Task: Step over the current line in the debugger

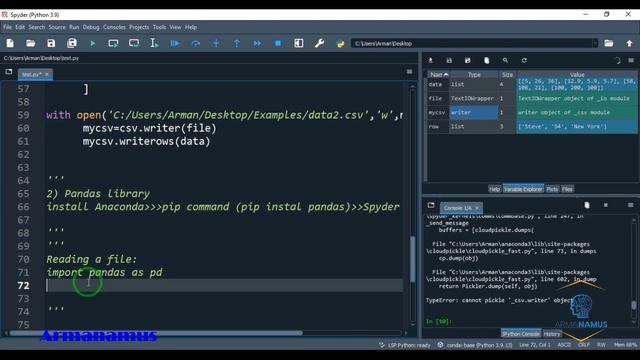Action: pos(196,43)
